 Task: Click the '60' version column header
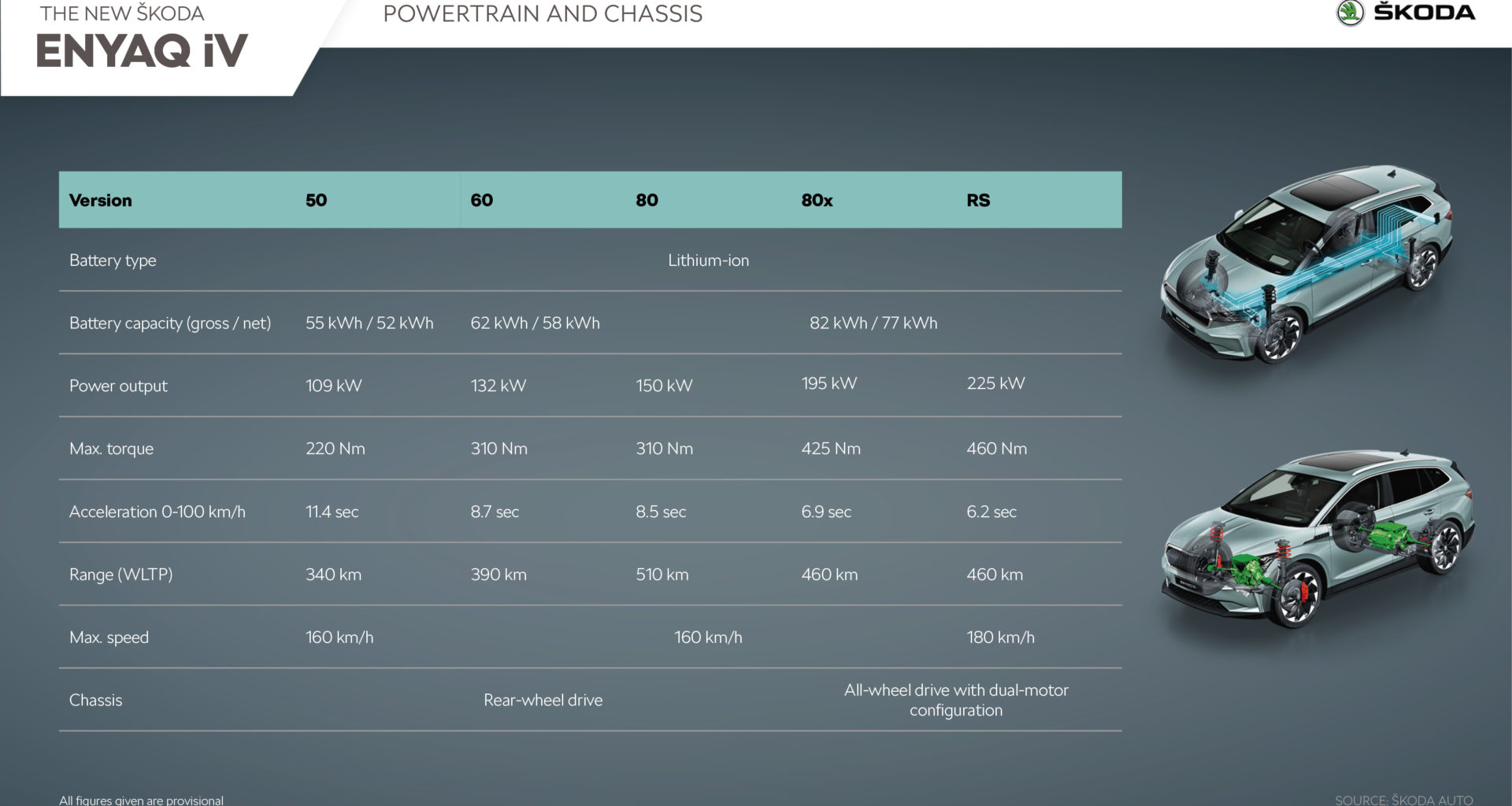(x=481, y=200)
